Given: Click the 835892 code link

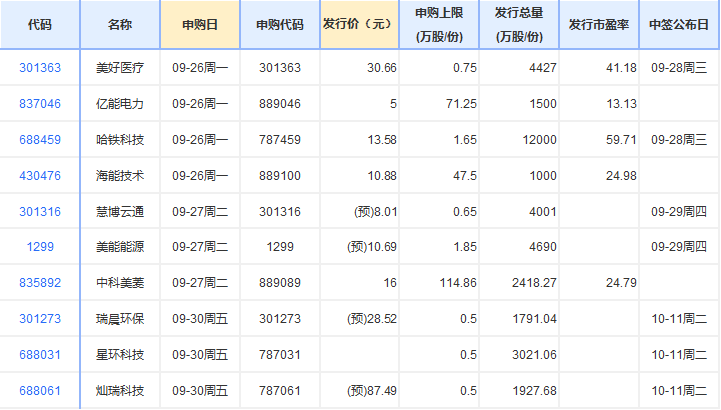Looking at the screenshot, I should coord(40,283).
